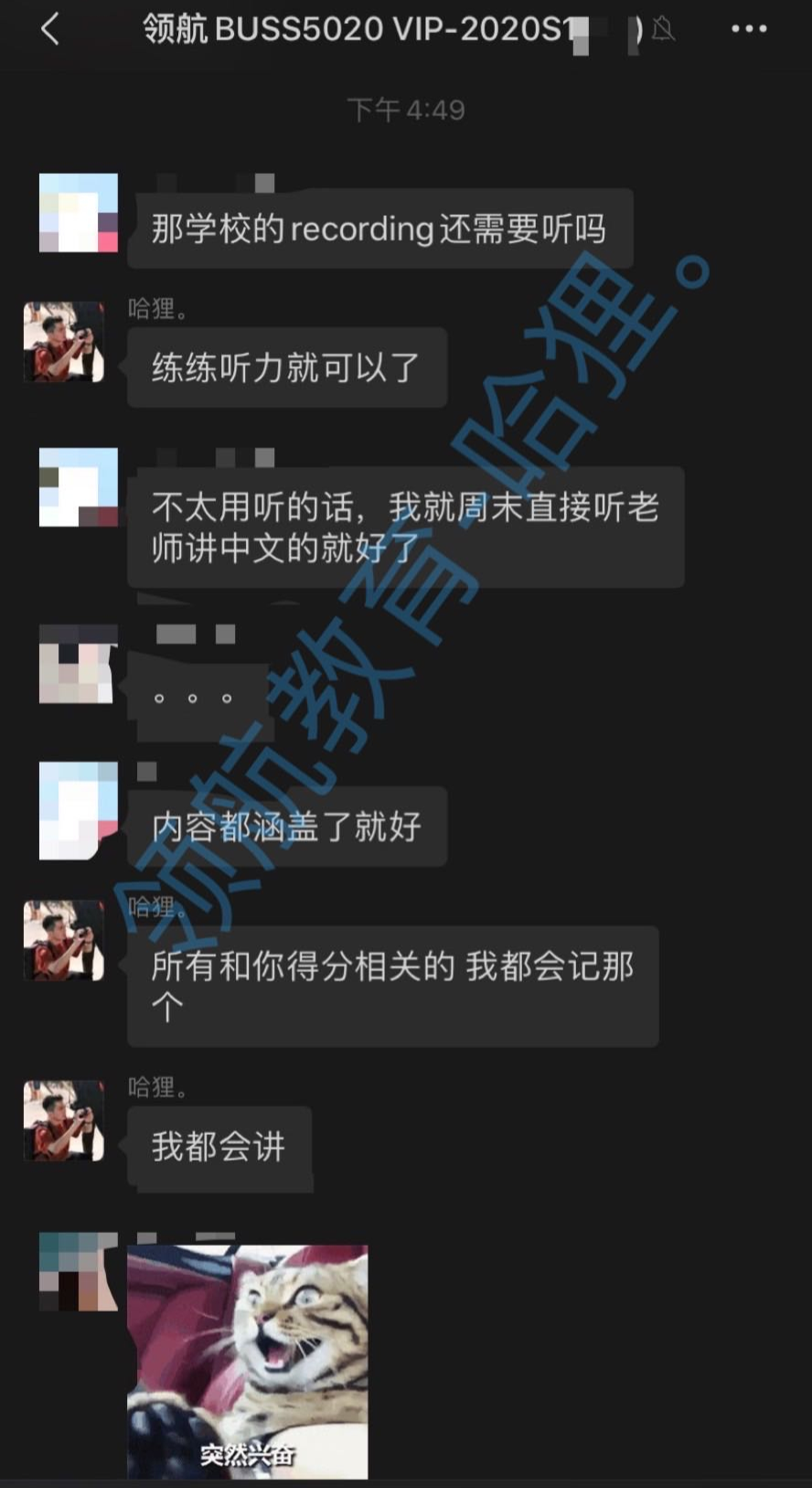Image resolution: width=812 pixels, height=1488 pixels.
Task: Open the surprised cat sticker image
Action: tap(248, 1362)
